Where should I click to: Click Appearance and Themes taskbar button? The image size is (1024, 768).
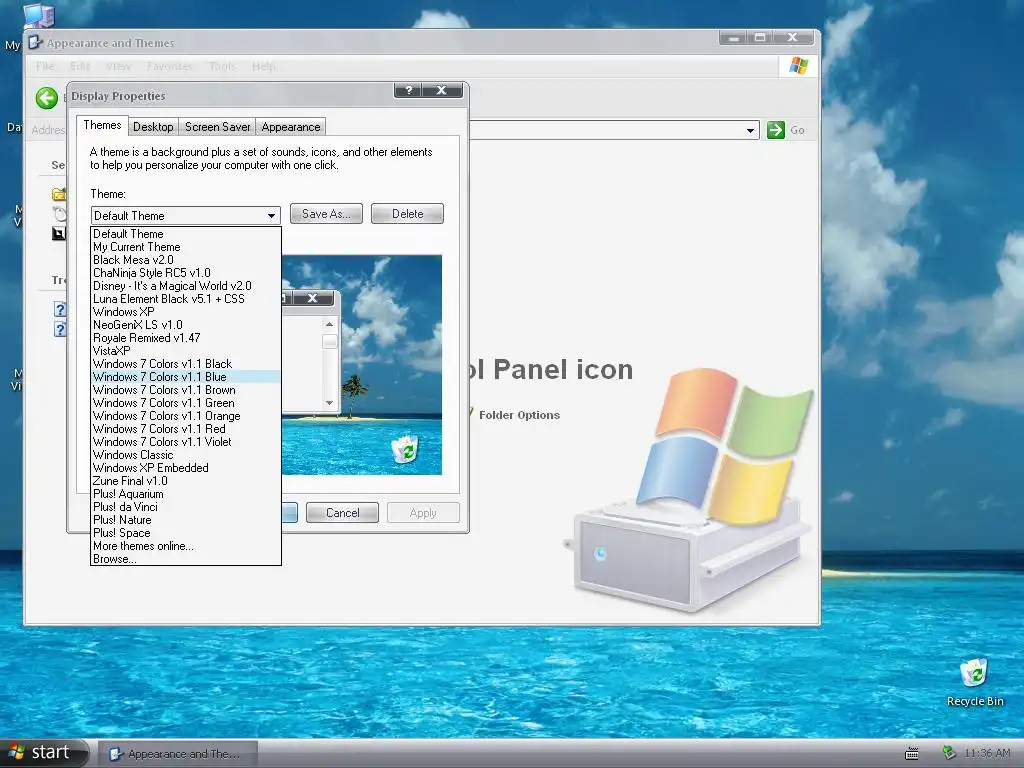[x=178, y=754]
